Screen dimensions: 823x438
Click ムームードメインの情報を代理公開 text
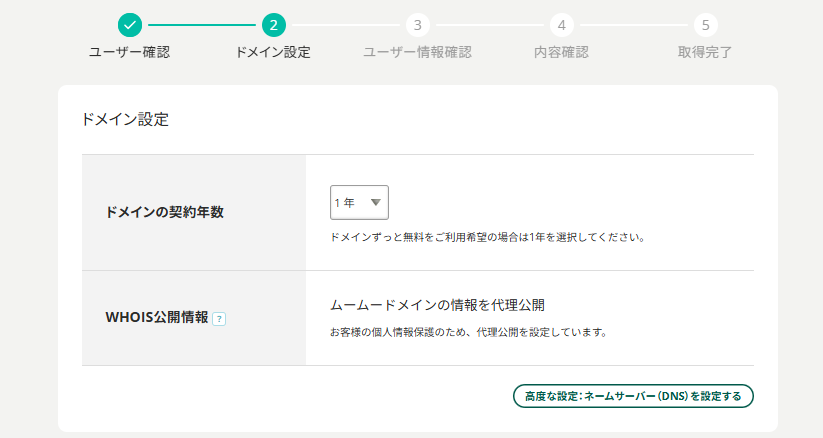tap(437, 304)
